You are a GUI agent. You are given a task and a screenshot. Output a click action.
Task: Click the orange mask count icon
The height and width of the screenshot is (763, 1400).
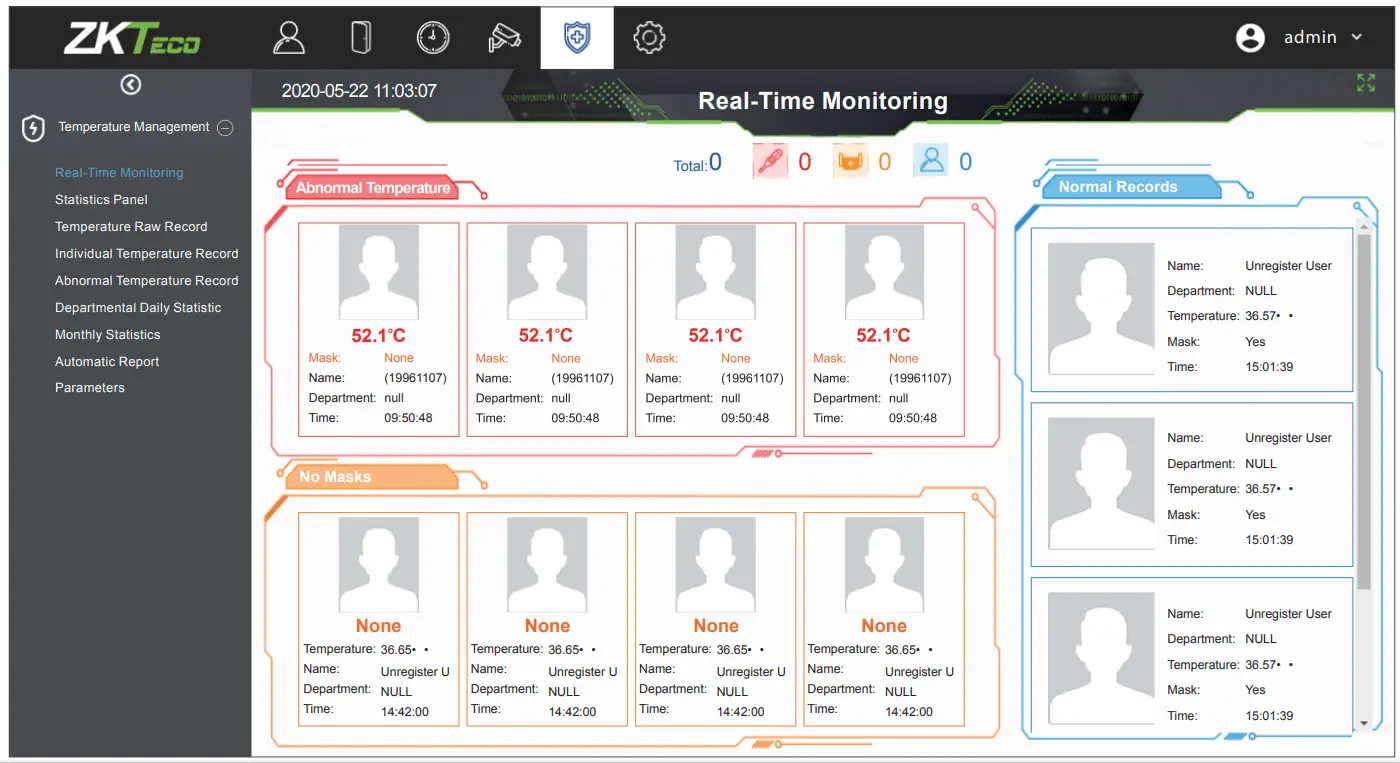851,162
